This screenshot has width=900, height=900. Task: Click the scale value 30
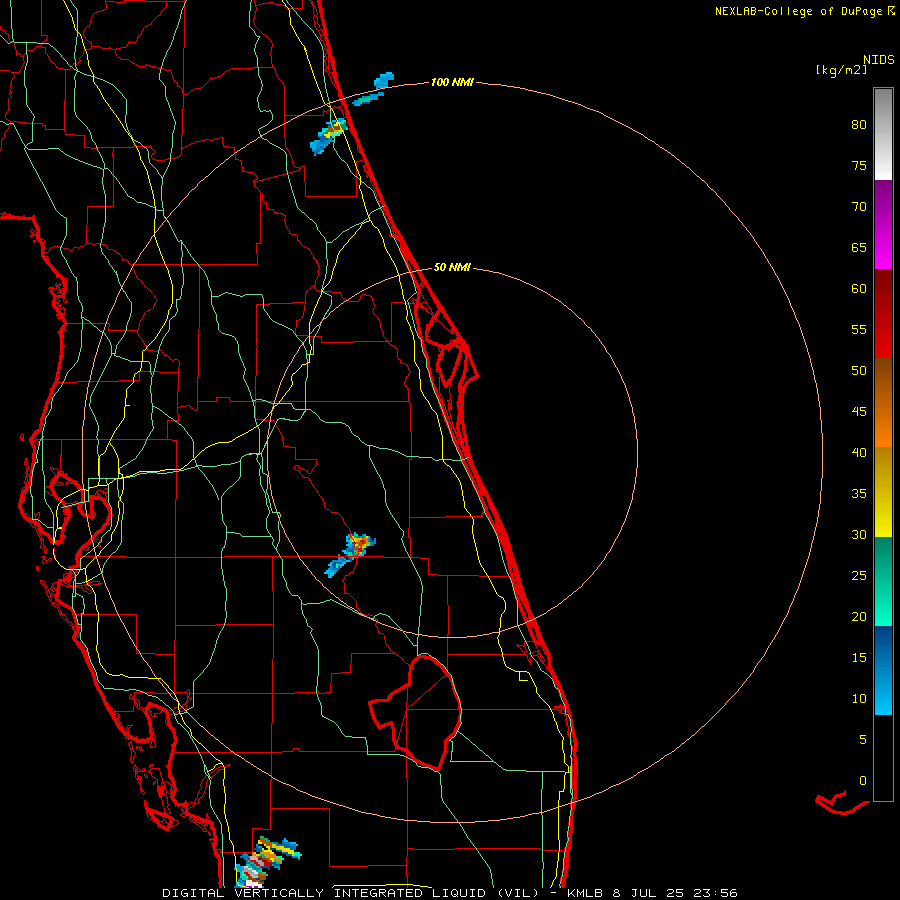(859, 534)
